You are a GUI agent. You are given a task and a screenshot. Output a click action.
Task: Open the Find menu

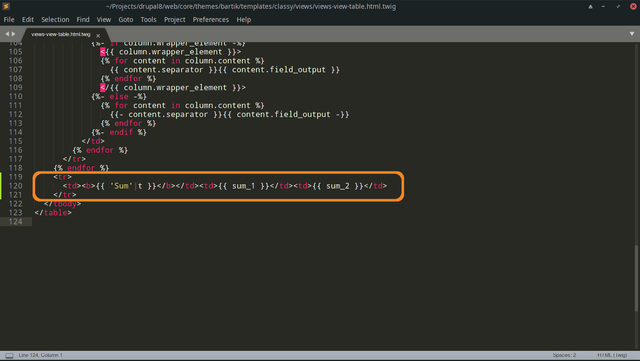[x=83, y=20]
